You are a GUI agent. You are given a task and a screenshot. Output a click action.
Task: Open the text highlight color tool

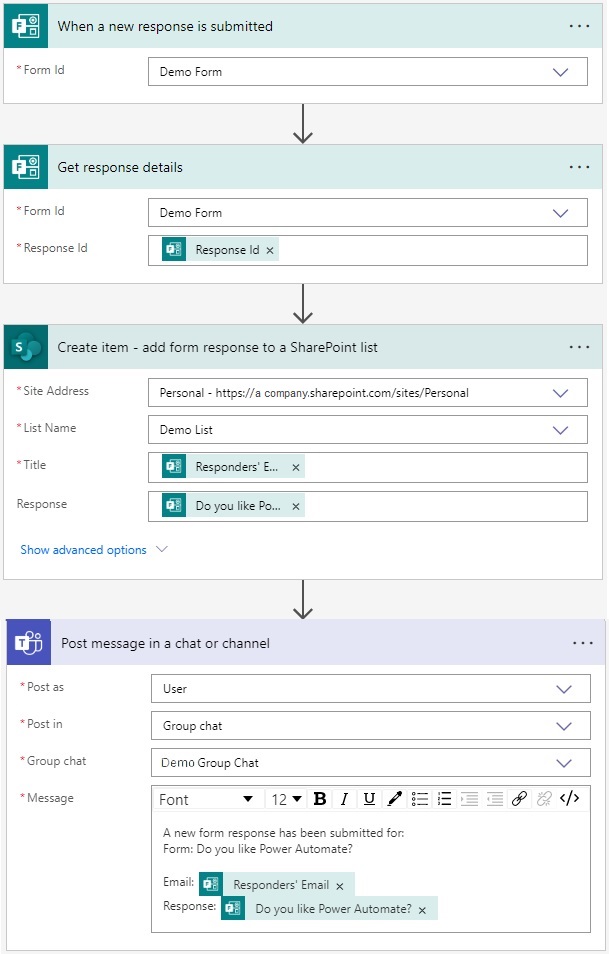pyautogui.click(x=393, y=798)
